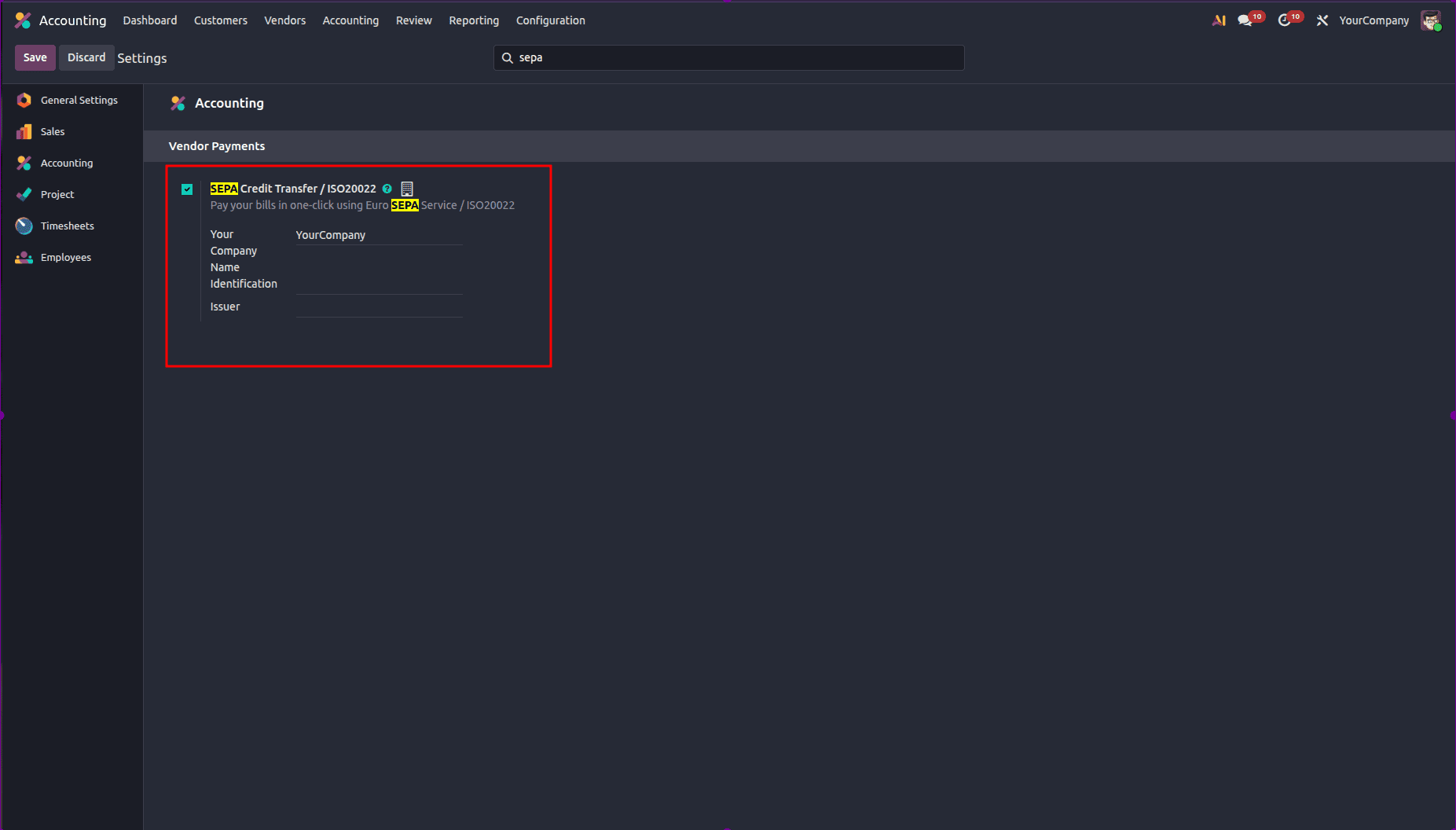
Task: Click the SEPA help question mark icon
Action: 387,189
